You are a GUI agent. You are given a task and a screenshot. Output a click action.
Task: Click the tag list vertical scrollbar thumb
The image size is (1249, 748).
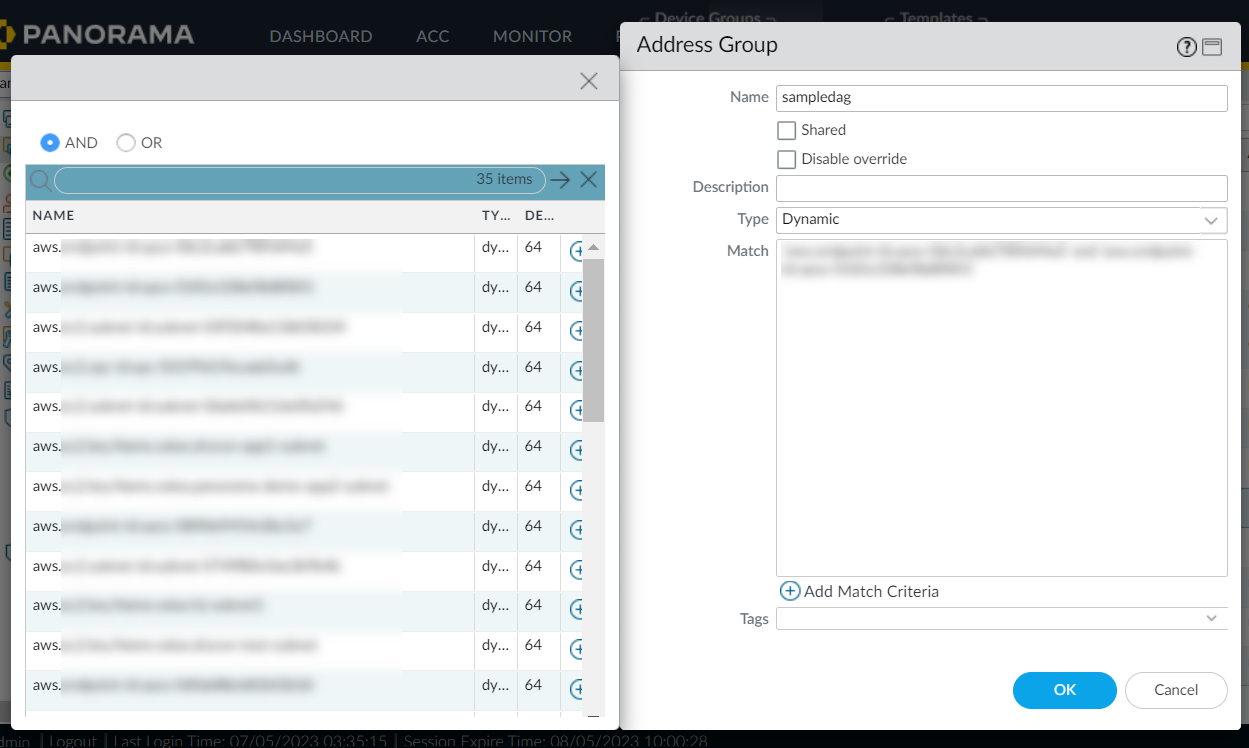tap(593, 340)
